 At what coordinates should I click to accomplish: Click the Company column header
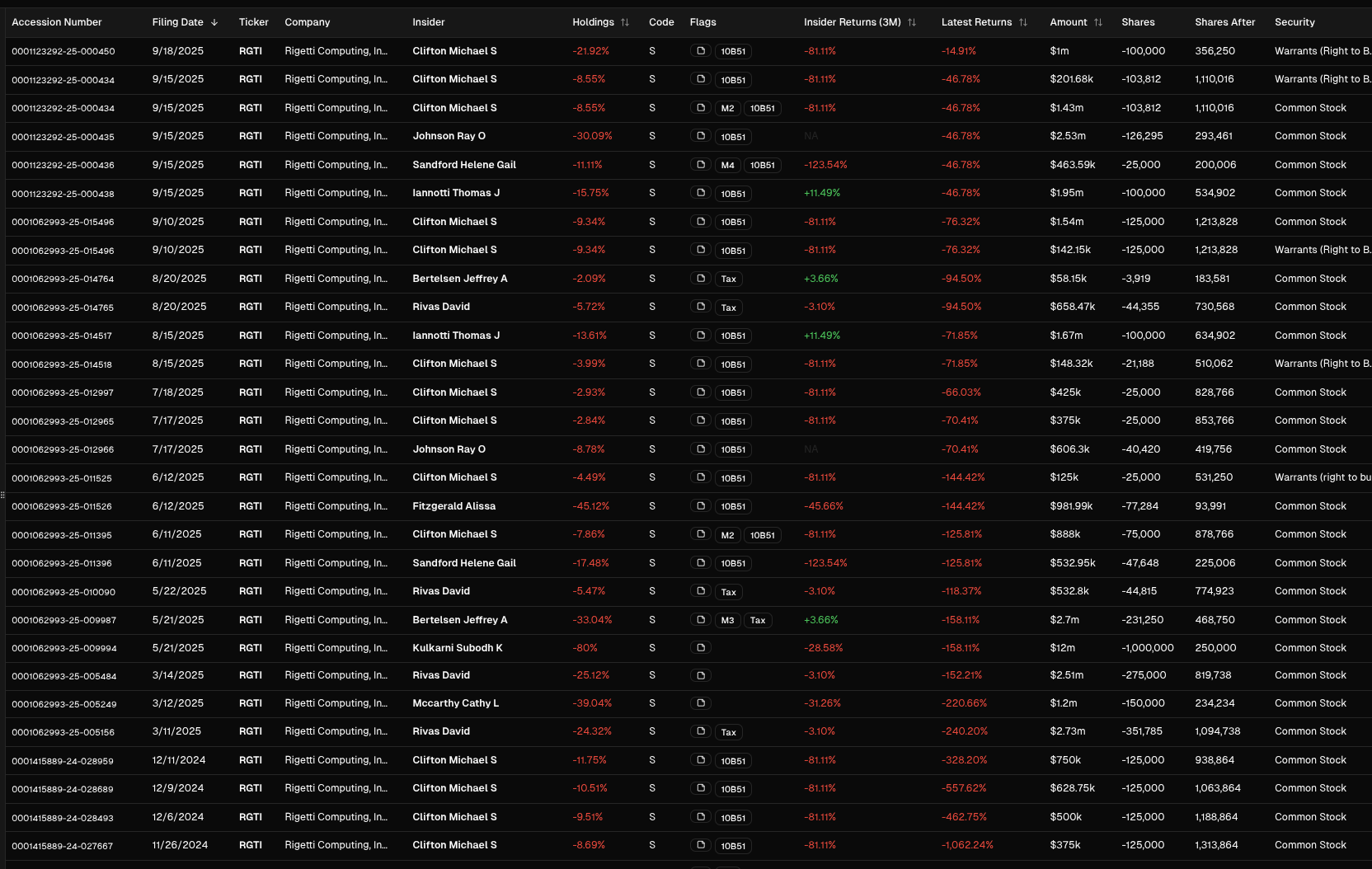pos(308,22)
